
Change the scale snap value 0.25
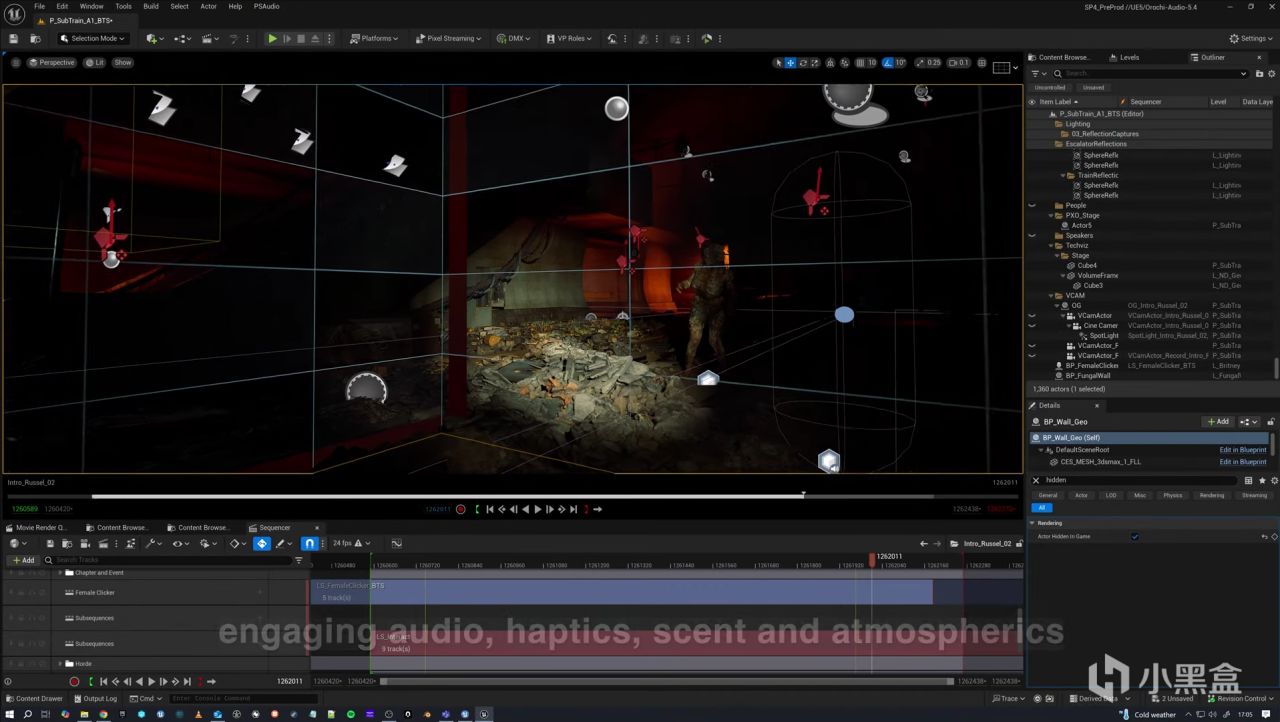tap(934, 62)
